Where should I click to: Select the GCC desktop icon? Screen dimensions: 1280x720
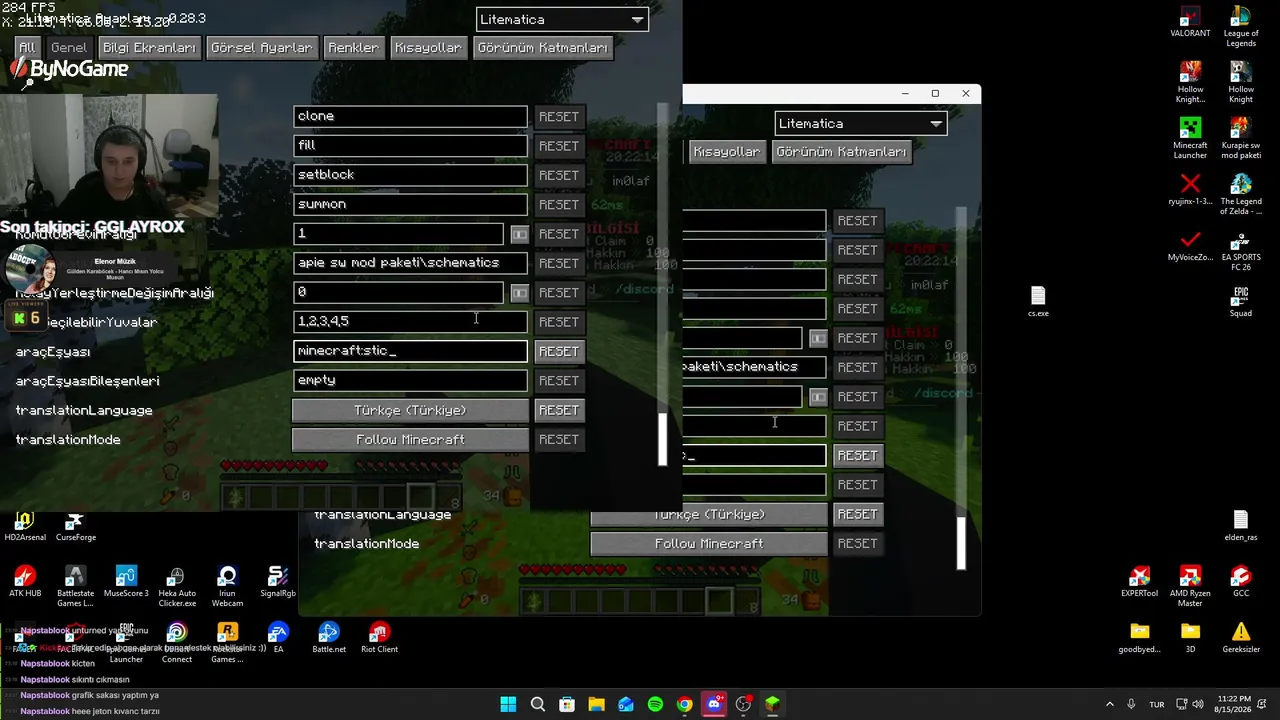pos(1241,582)
